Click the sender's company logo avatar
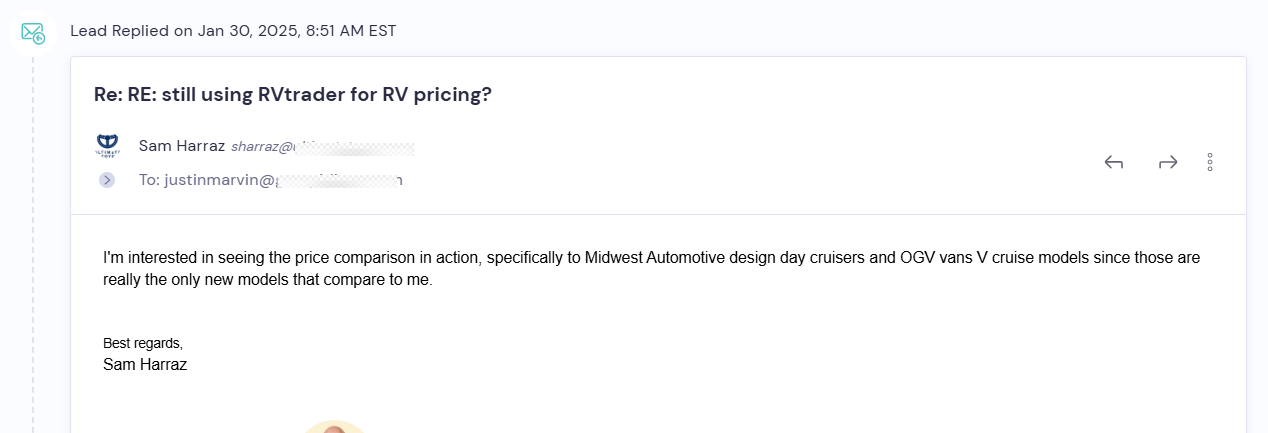Screen dimensions: 1268x433 pyautogui.click(x=107, y=146)
